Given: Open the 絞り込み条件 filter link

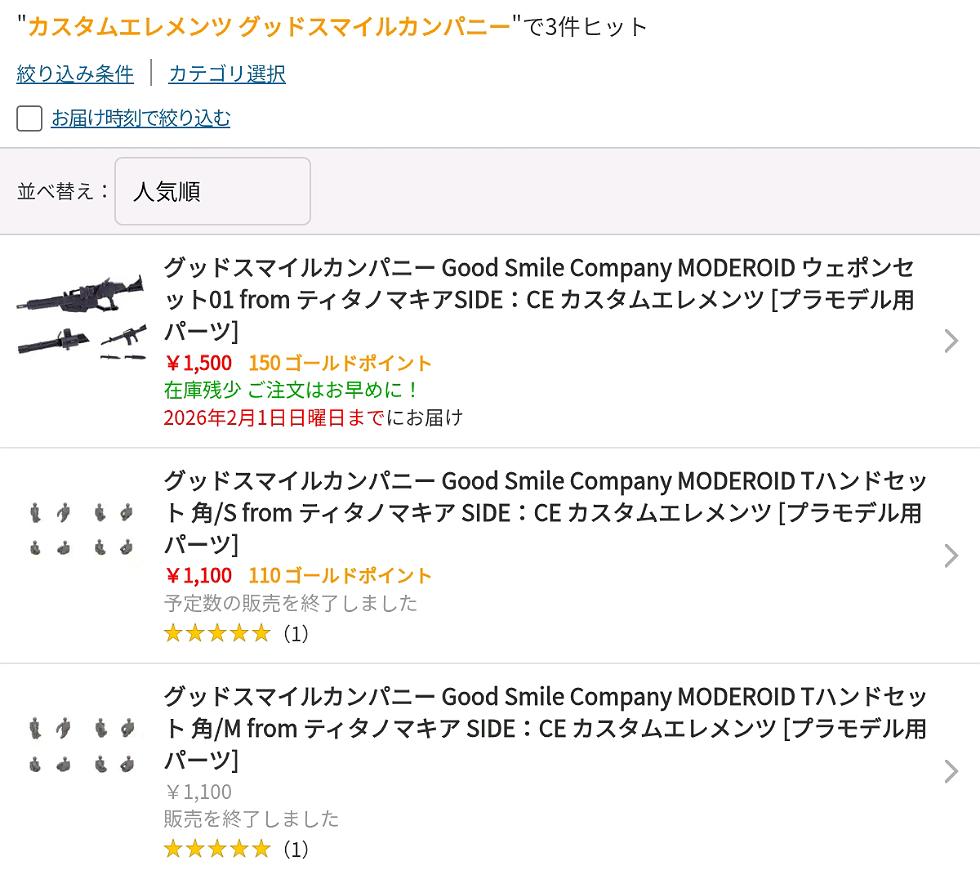Looking at the screenshot, I should click(x=75, y=74).
